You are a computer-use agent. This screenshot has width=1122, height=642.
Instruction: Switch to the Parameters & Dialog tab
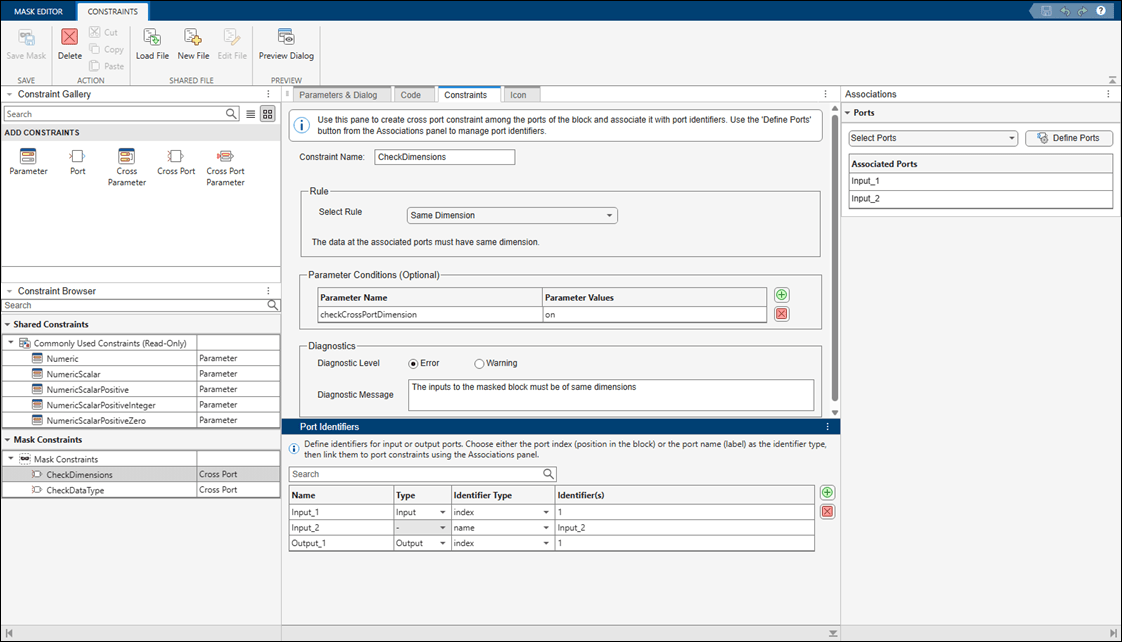point(338,95)
